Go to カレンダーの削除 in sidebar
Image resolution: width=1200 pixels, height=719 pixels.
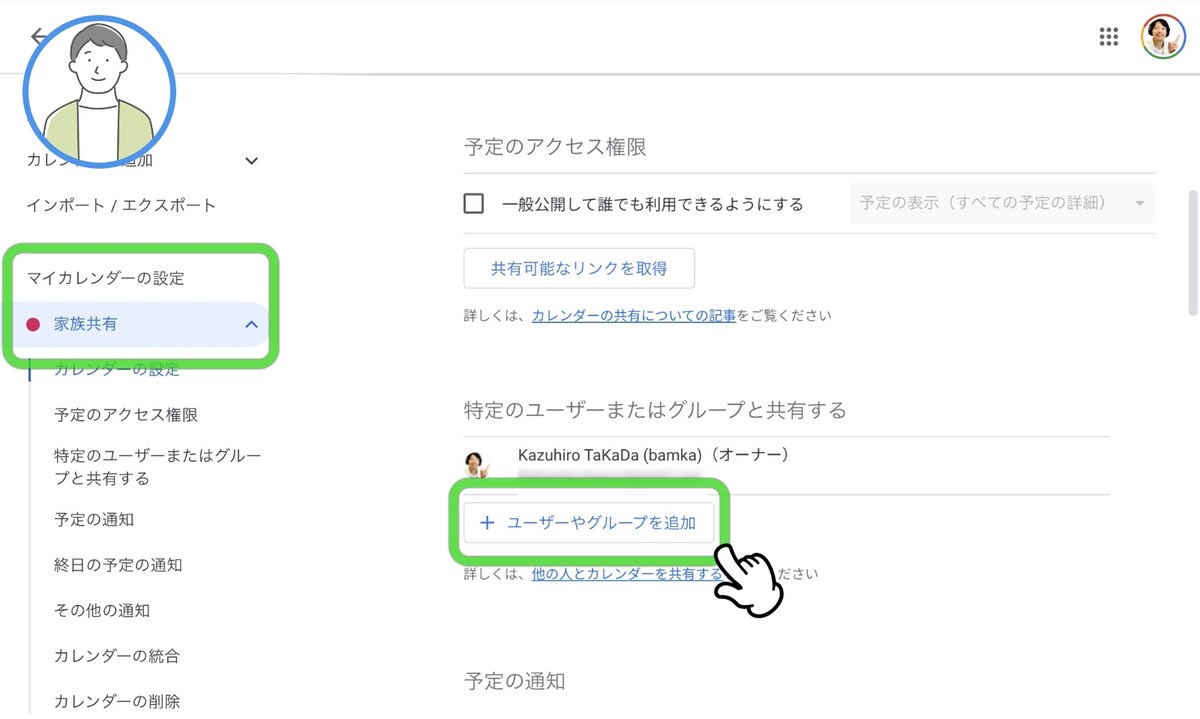pos(117,701)
